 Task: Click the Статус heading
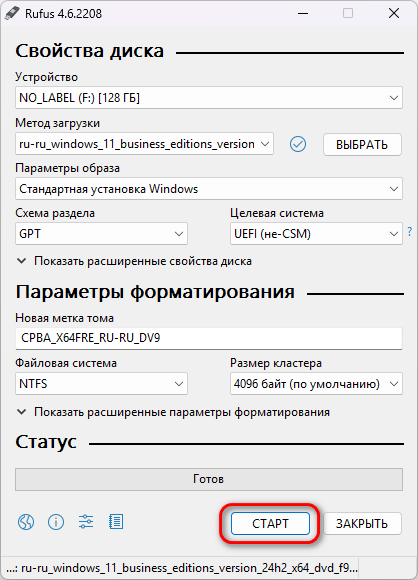46,442
